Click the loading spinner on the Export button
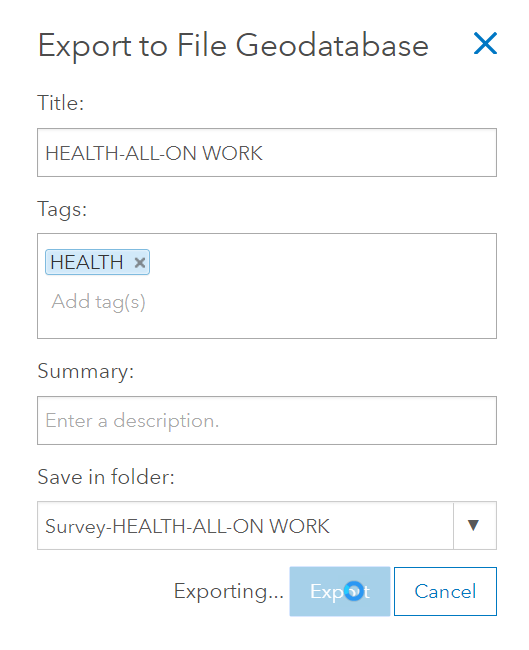The height and width of the screenshot is (650, 529). pyautogui.click(x=354, y=591)
